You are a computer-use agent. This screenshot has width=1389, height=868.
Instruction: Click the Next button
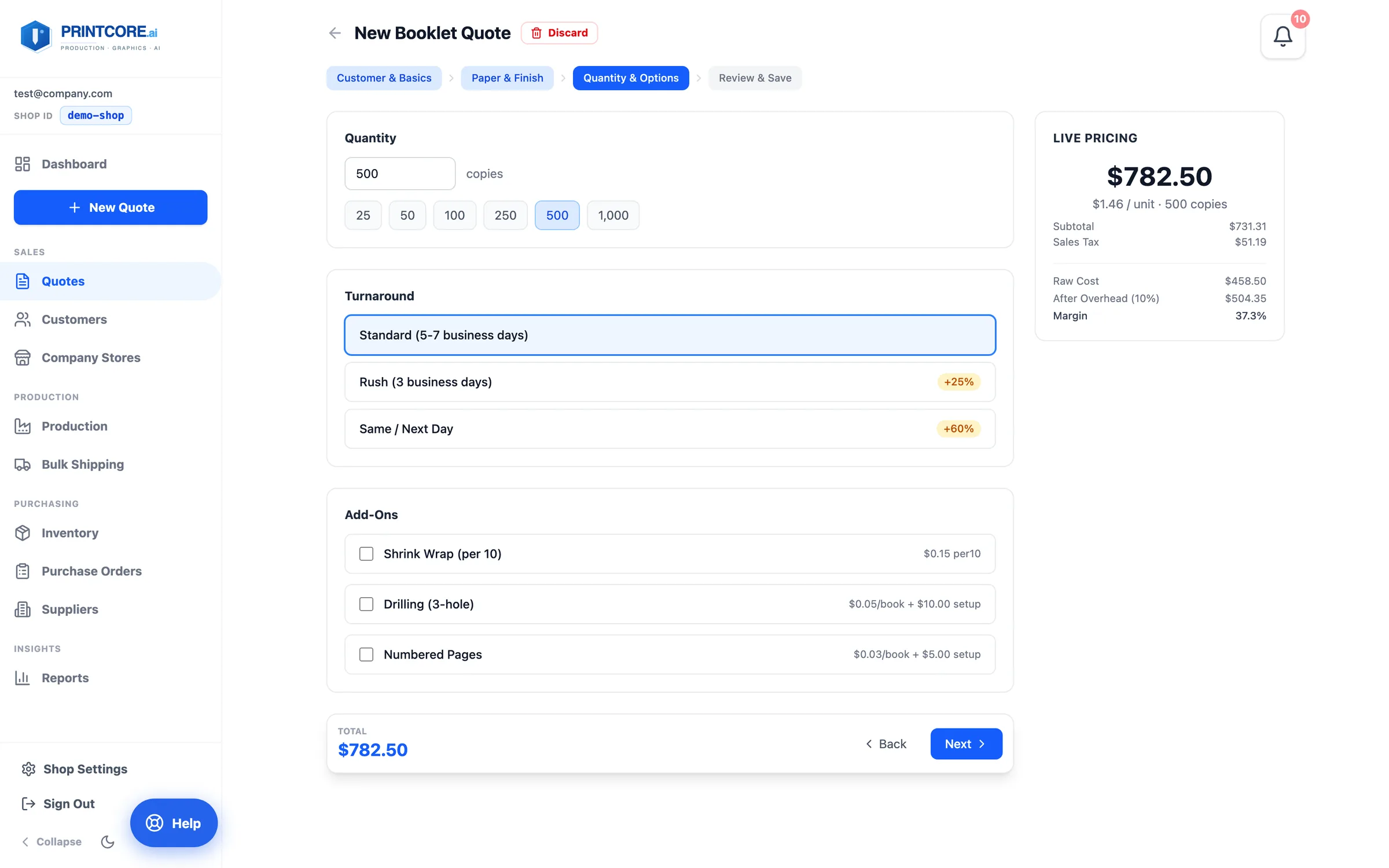pos(966,744)
